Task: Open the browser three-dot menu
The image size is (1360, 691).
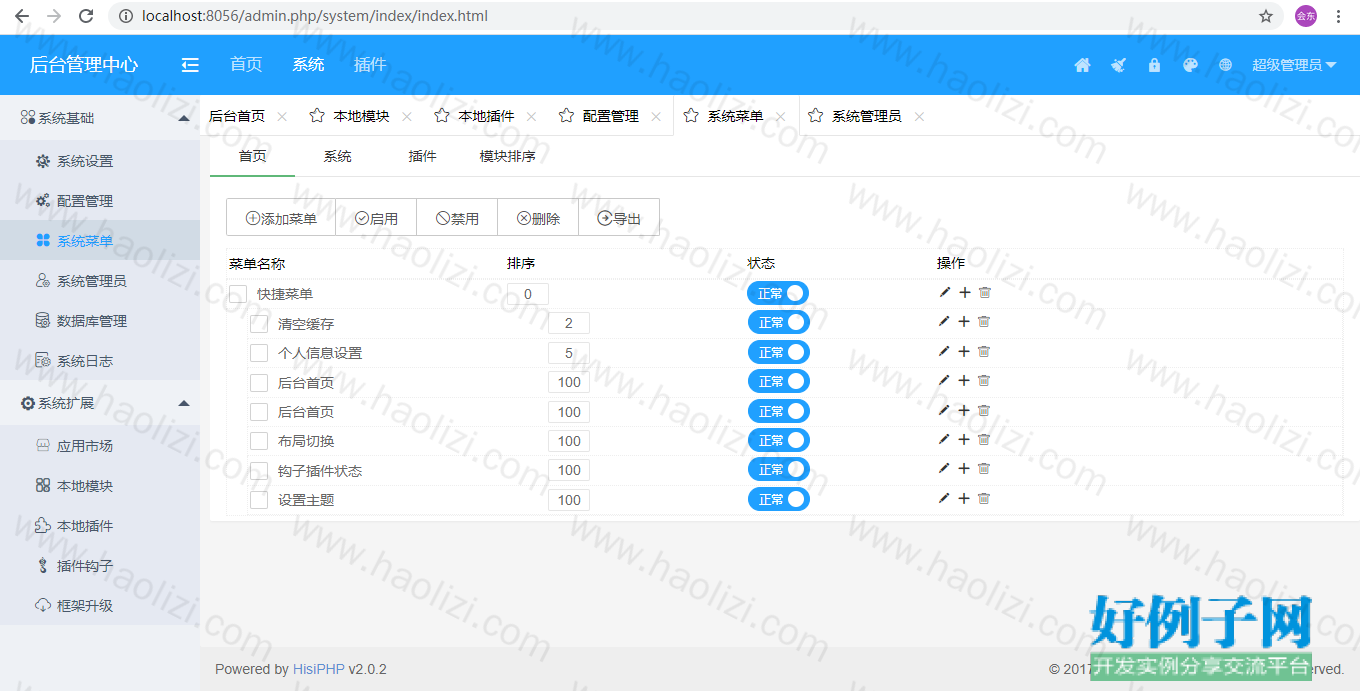Action: tap(1338, 16)
